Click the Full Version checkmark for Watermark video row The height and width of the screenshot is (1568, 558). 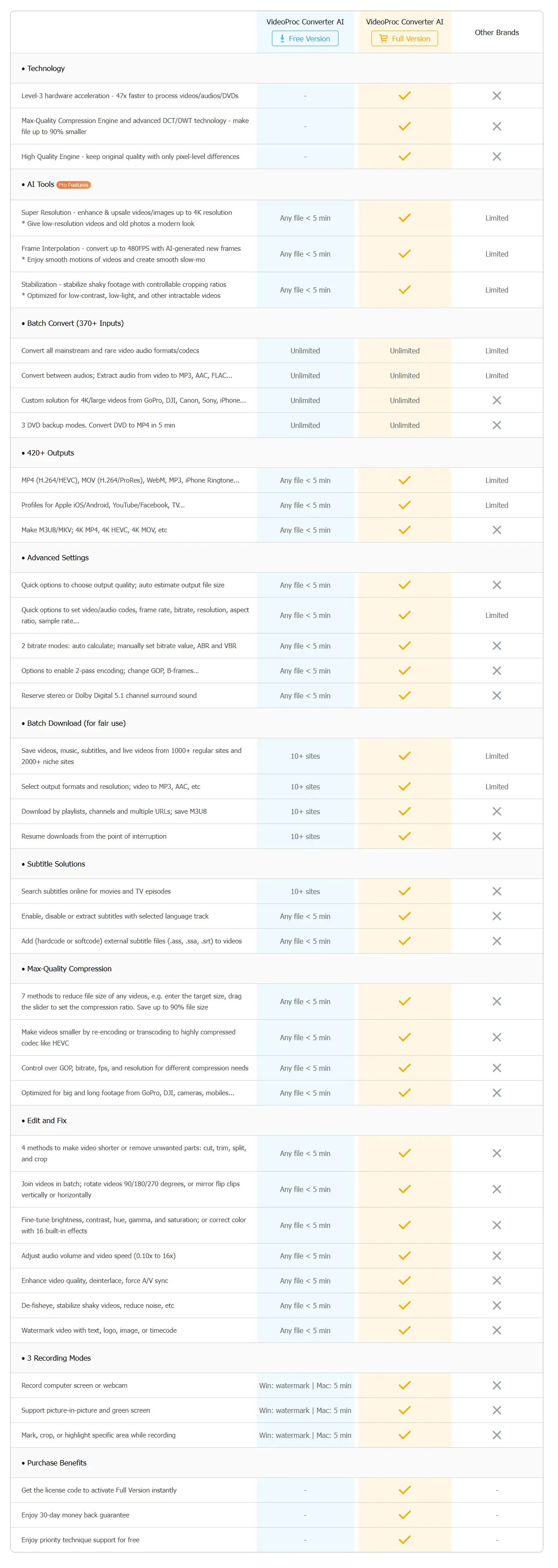[x=404, y=1330]
